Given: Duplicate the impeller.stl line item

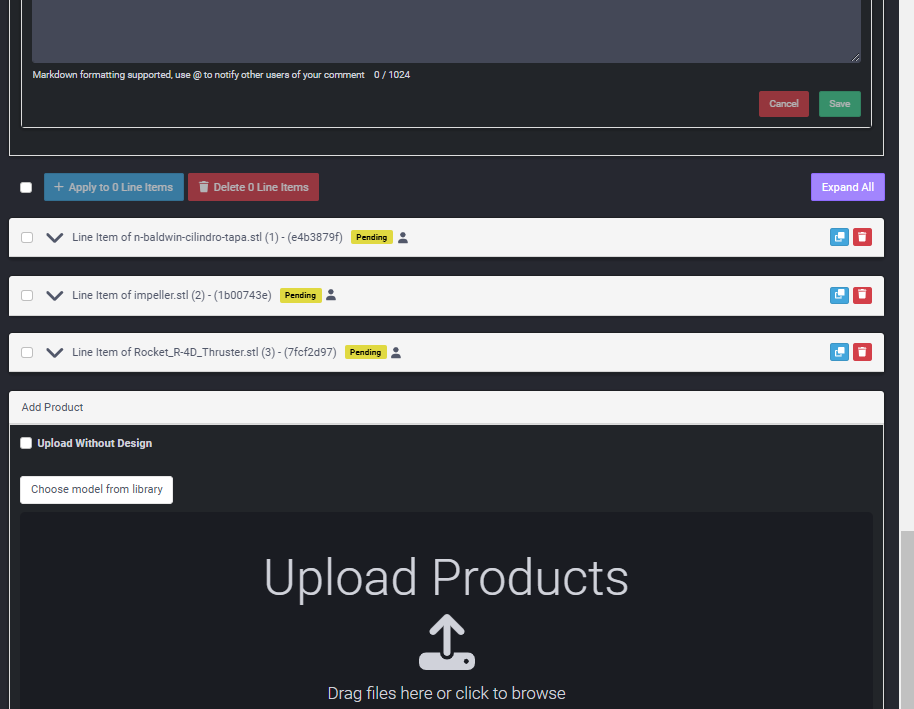Looking at the screenshot, I should pos(840,295).
